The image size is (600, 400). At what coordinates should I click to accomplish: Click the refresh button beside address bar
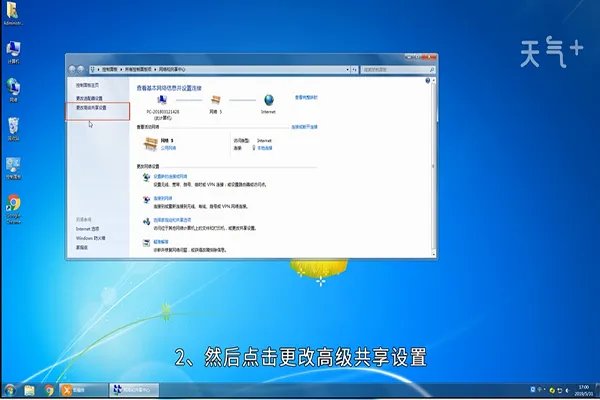coord(354,70)
